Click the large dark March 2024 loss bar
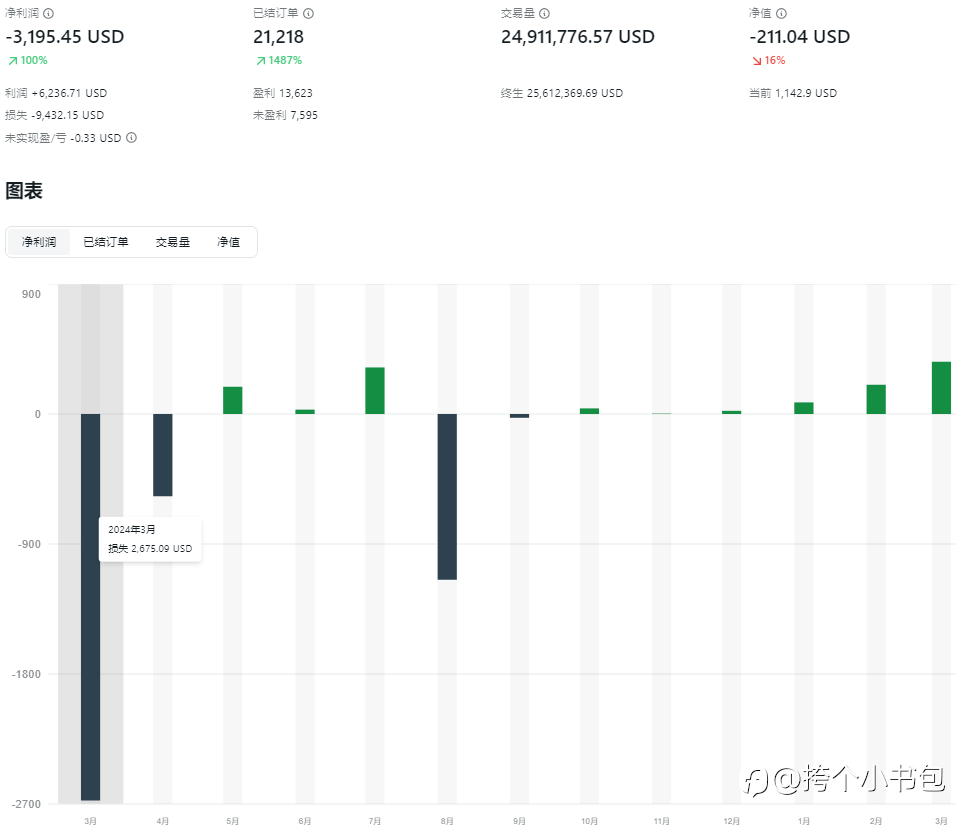The height and width of the screenshot is (829, 956). coord(90,650)
